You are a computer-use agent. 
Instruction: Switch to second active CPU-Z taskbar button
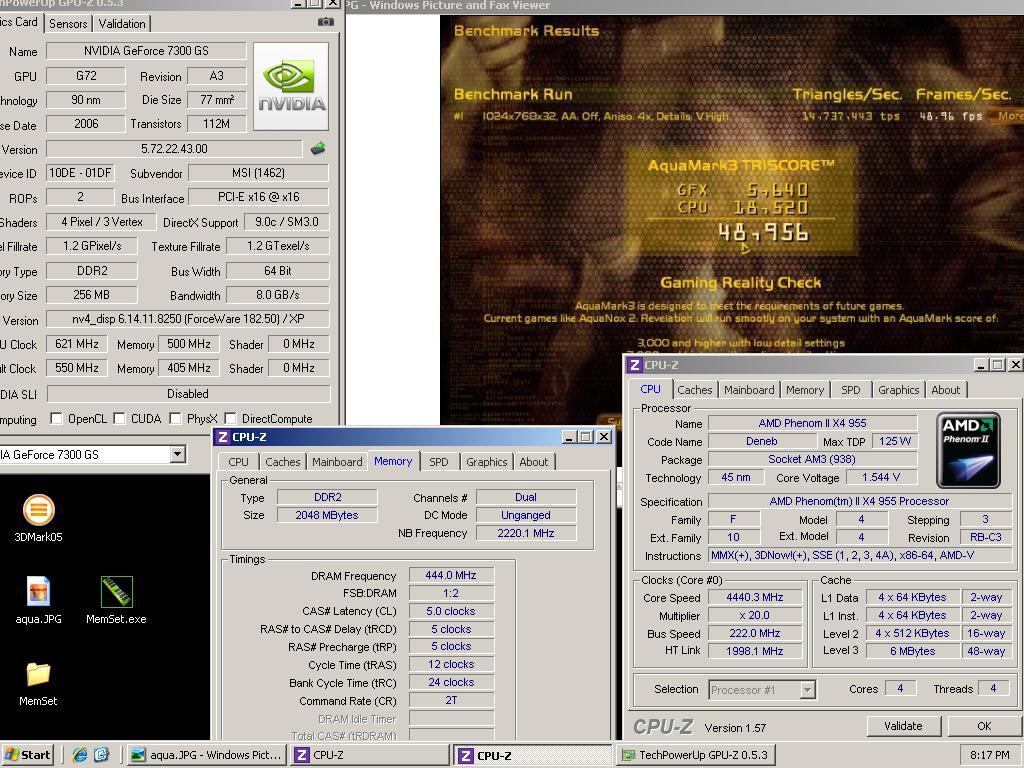point(534,755)
